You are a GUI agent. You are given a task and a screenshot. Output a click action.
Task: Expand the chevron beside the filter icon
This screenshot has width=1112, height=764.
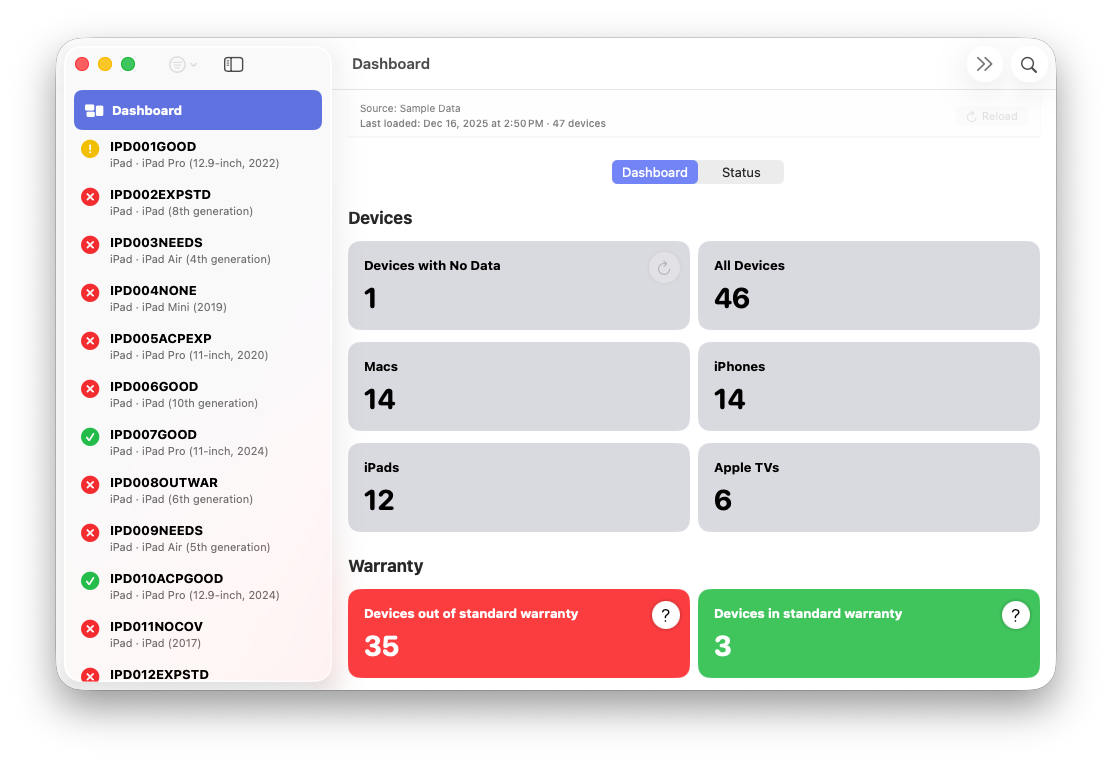point(193,64)
